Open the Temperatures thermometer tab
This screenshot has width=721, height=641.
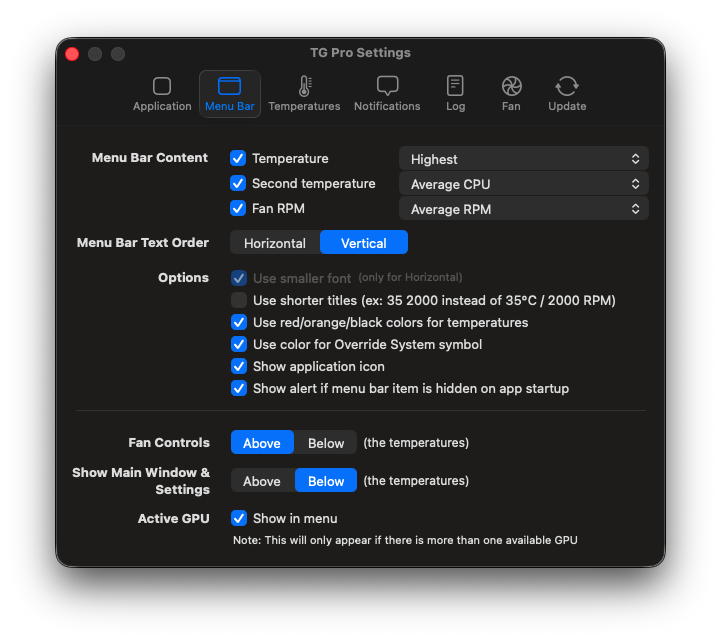tap(304, 94)
